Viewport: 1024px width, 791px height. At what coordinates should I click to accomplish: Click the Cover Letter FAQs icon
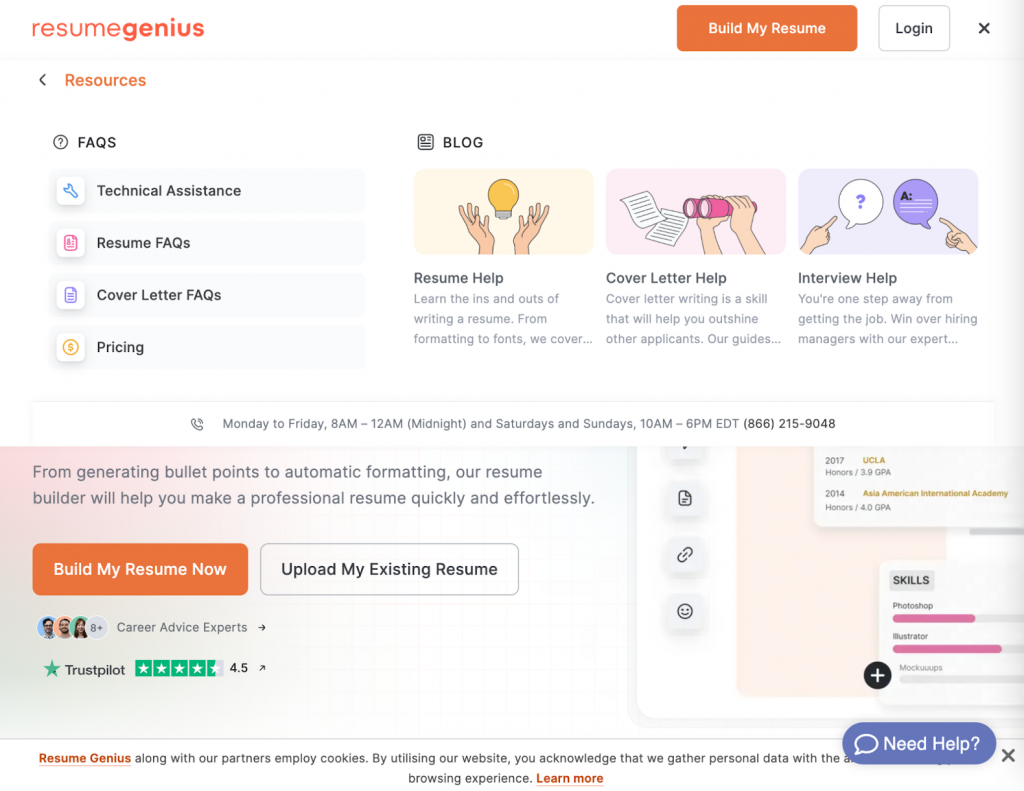click(x=70, y=295)
